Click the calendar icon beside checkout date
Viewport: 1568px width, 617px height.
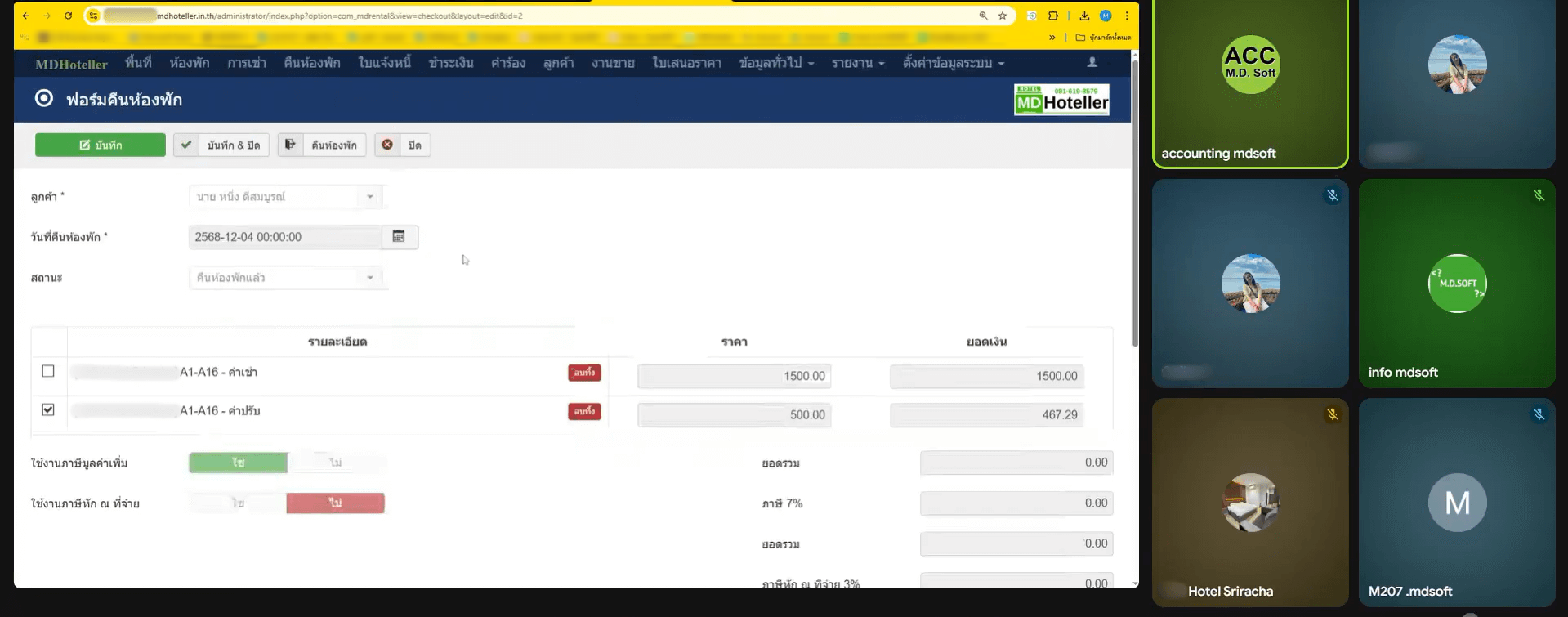pos(399,237)
